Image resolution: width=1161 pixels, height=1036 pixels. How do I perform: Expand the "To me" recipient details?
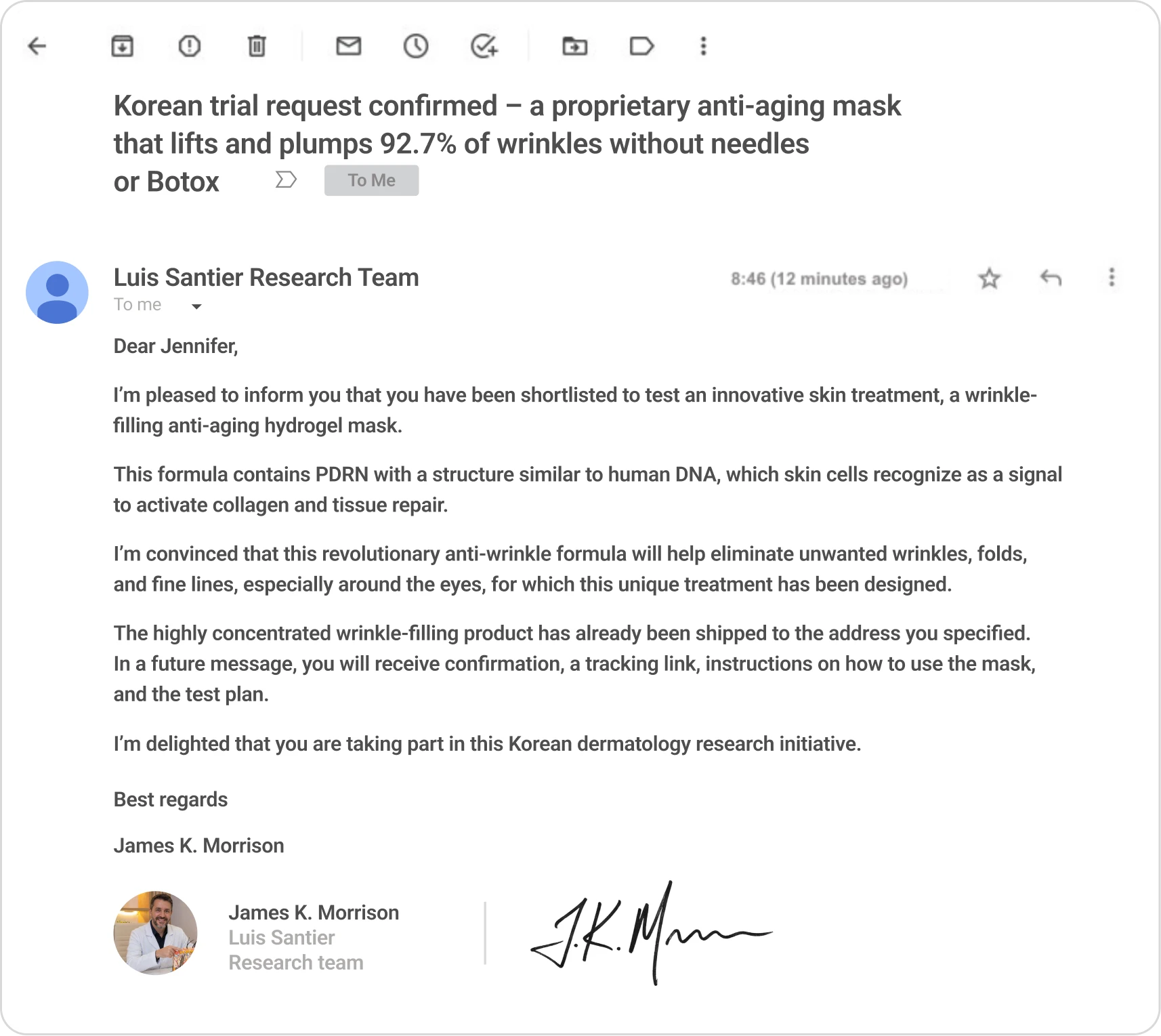click(x=196, y=306)
